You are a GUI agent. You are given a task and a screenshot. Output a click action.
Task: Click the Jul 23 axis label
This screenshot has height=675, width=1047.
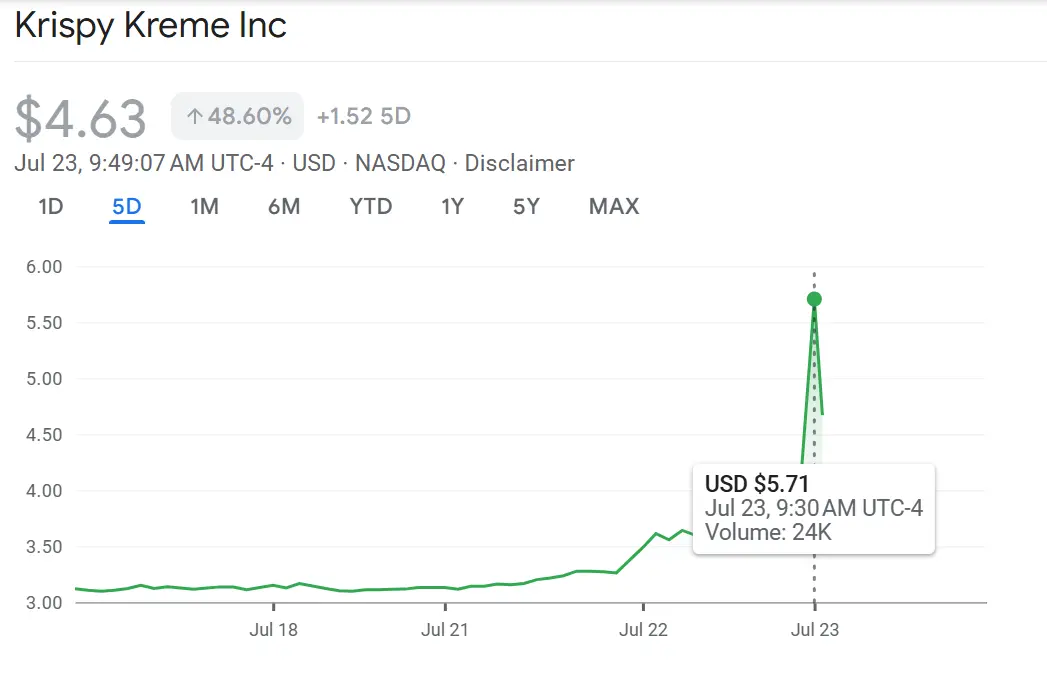pos(815,629)
